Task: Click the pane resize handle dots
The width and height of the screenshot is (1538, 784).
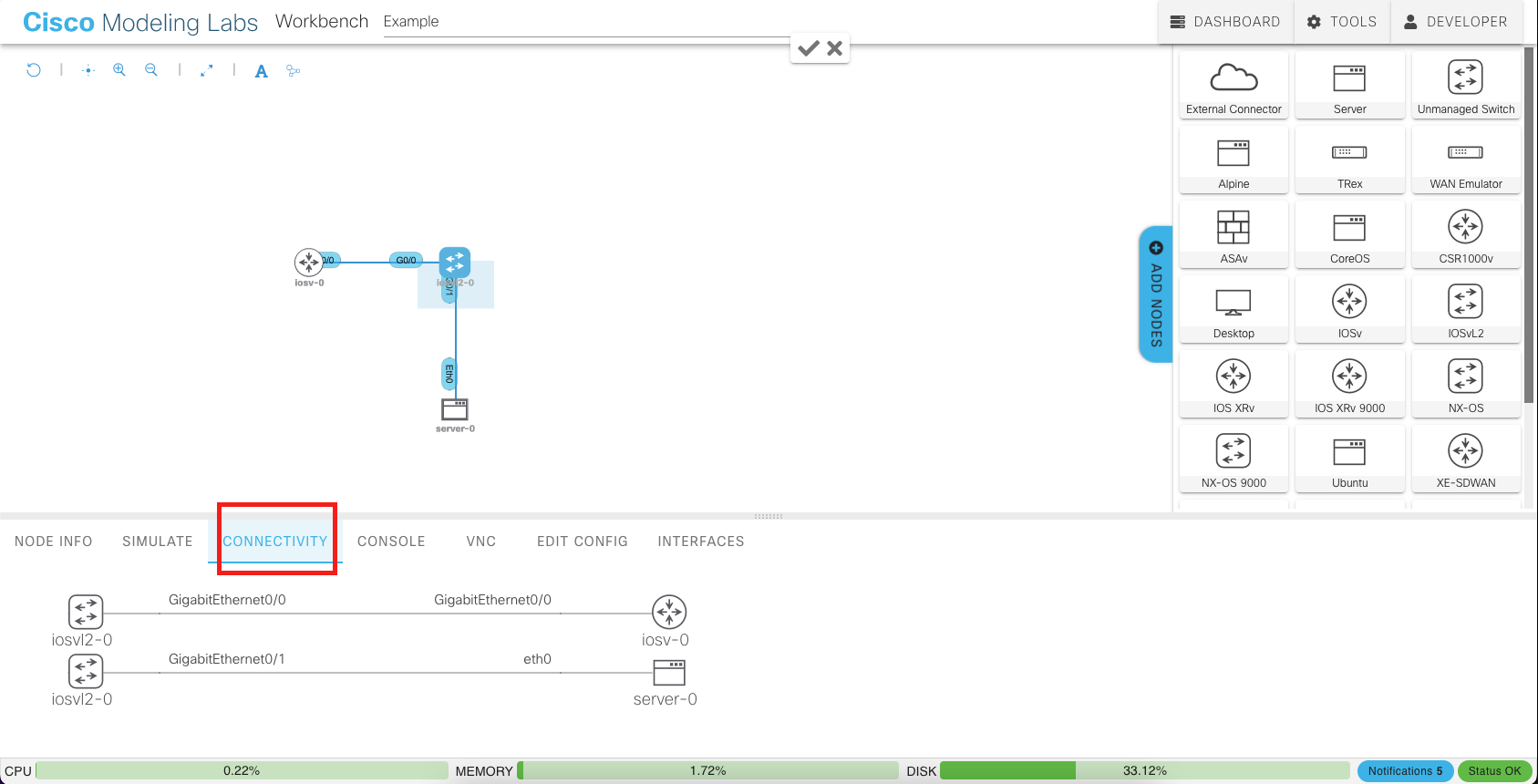Action: [x=769, y=517]
